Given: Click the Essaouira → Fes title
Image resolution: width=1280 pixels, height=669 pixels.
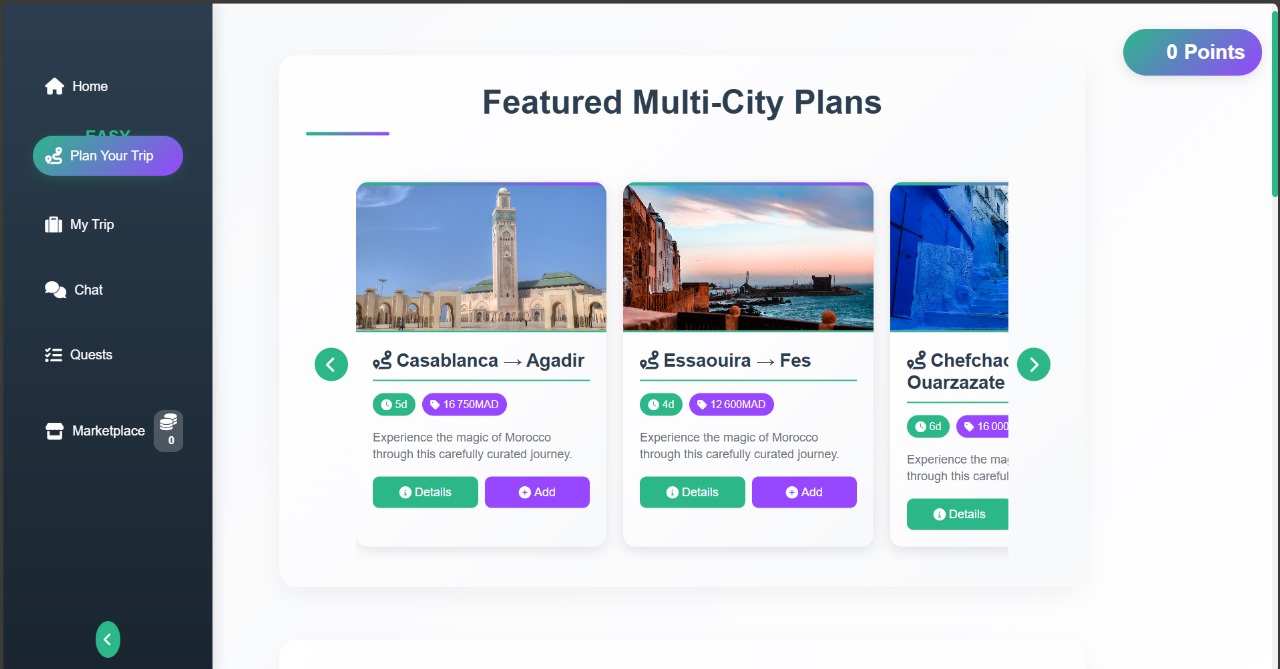Looking at the screenshot, I should [x=737, y=361].
